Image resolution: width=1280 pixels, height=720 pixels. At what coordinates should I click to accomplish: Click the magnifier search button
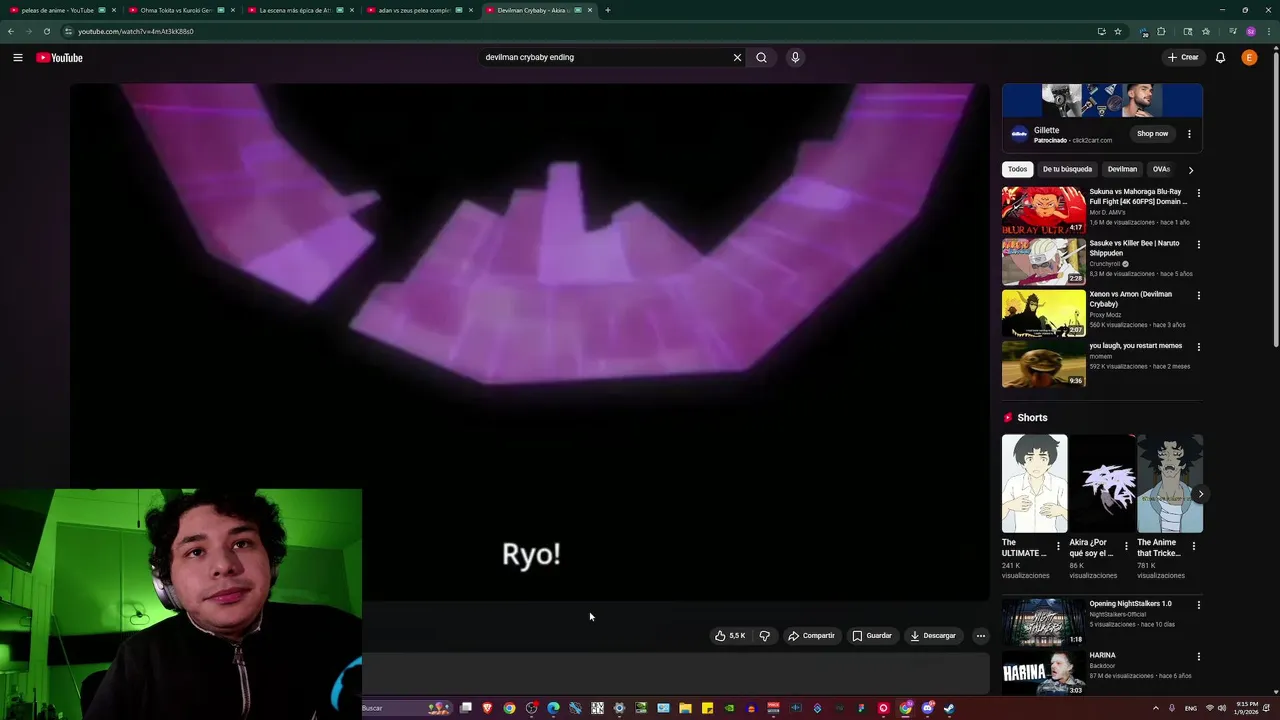tap(761, 58)
